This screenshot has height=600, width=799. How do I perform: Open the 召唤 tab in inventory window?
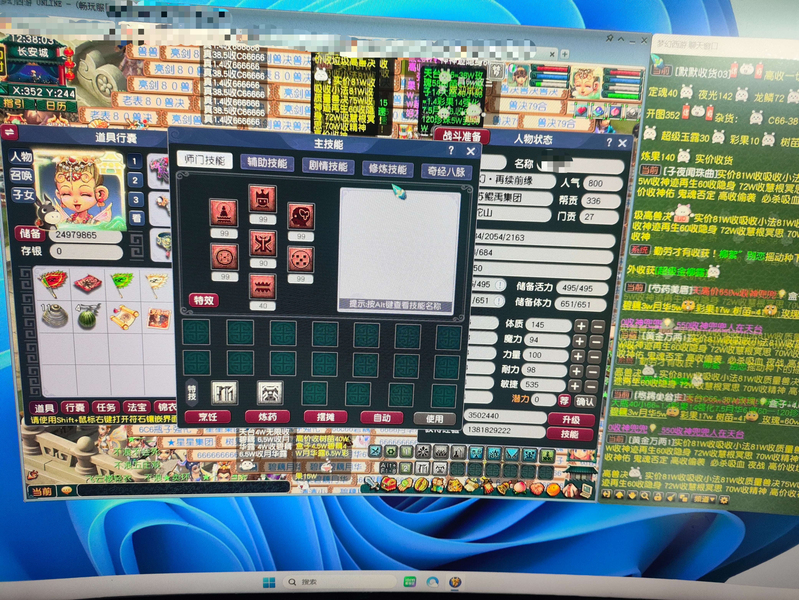[21, 176]
